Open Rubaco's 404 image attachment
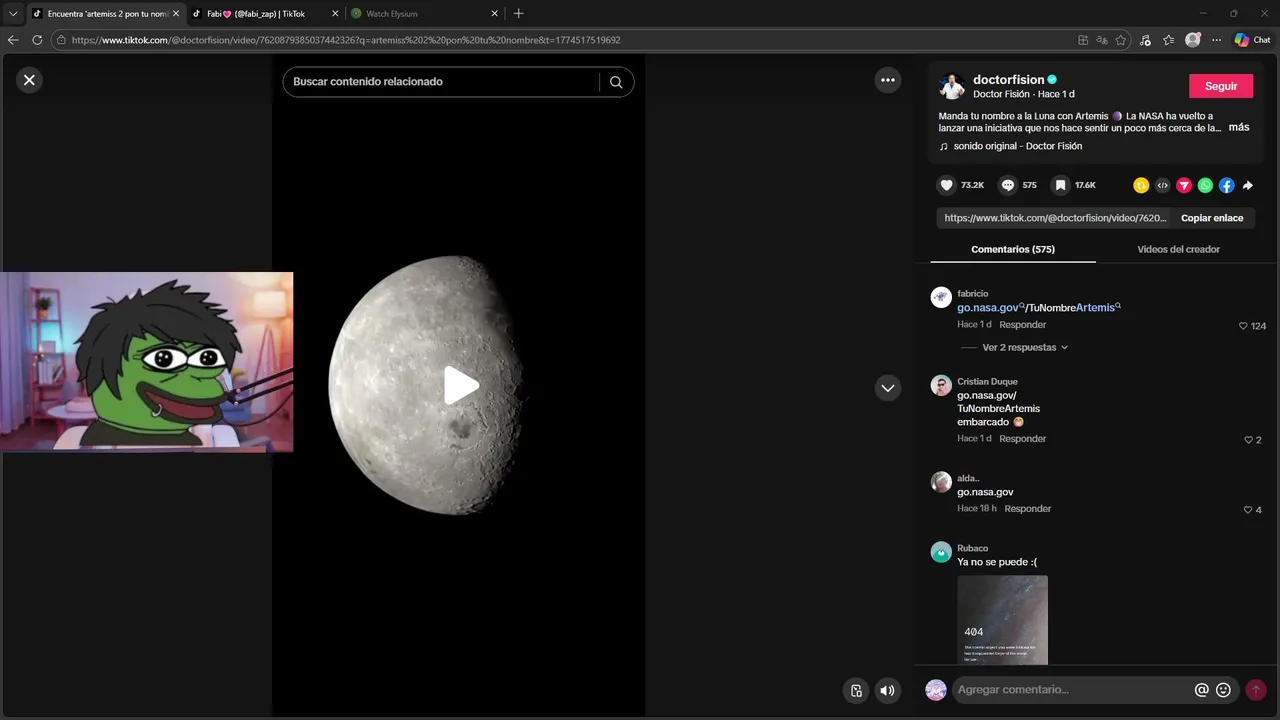Image resolution: width=1280 pixels, height=720 pixels. coord(1002,620)
